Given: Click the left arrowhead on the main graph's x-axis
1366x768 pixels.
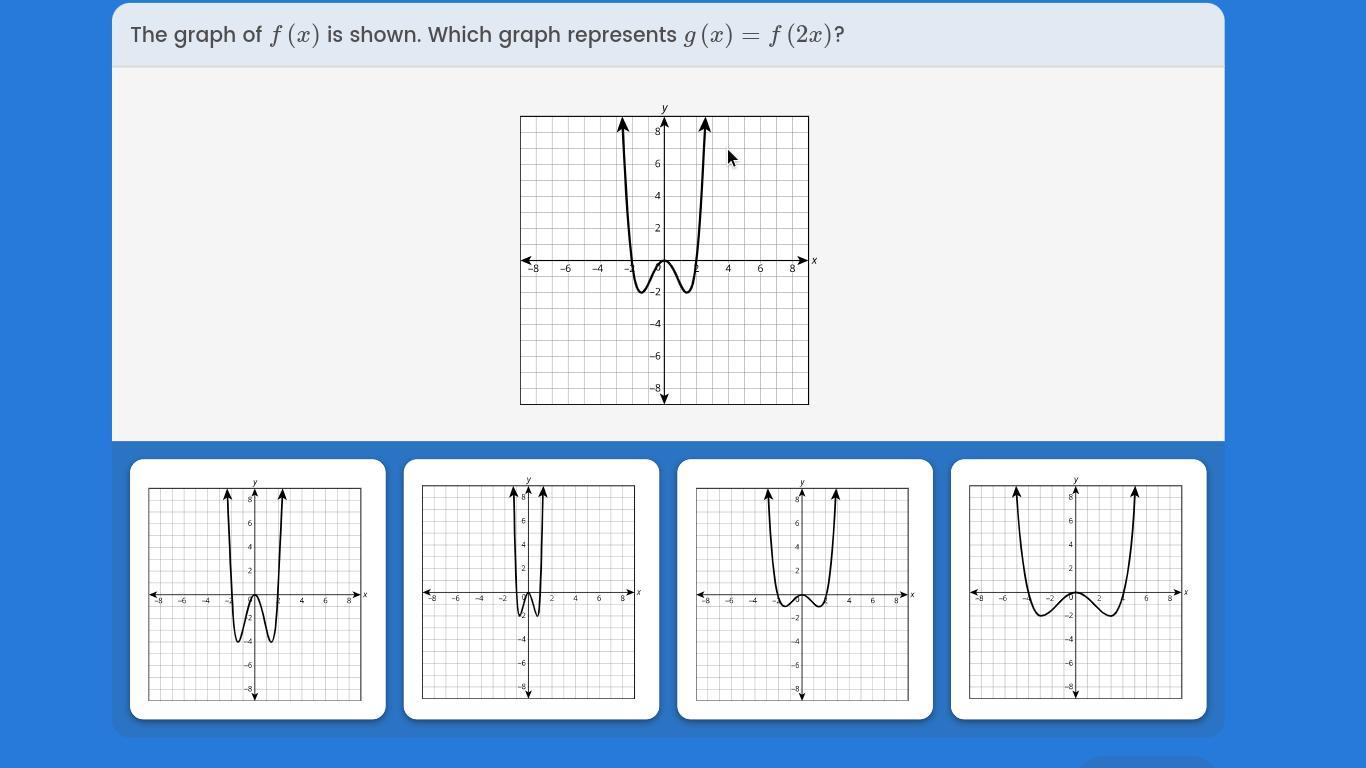Looking at the screenshot, I should coord(527,260).
